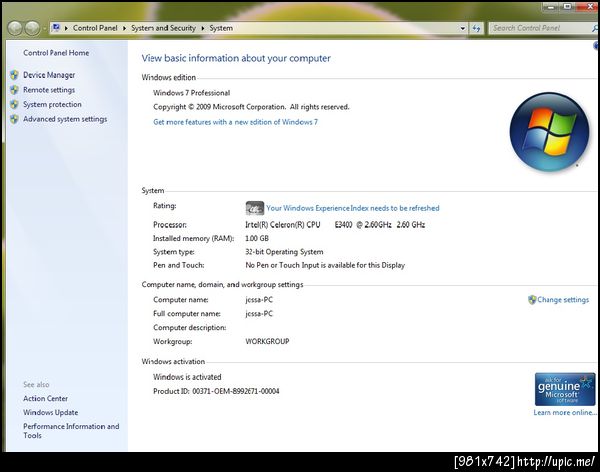Click shield icon beside Remote settings

(x=14, y=90)
